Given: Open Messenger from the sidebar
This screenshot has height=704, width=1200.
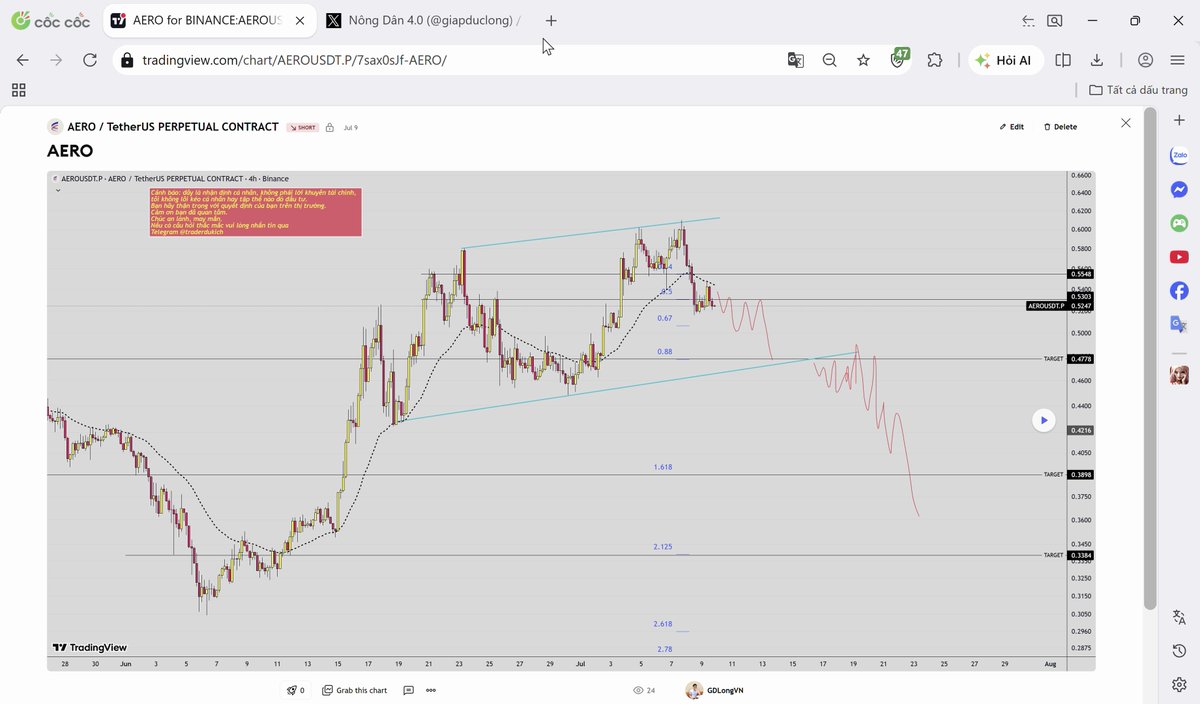Looking at the screenshot, I should point(1179,189).
